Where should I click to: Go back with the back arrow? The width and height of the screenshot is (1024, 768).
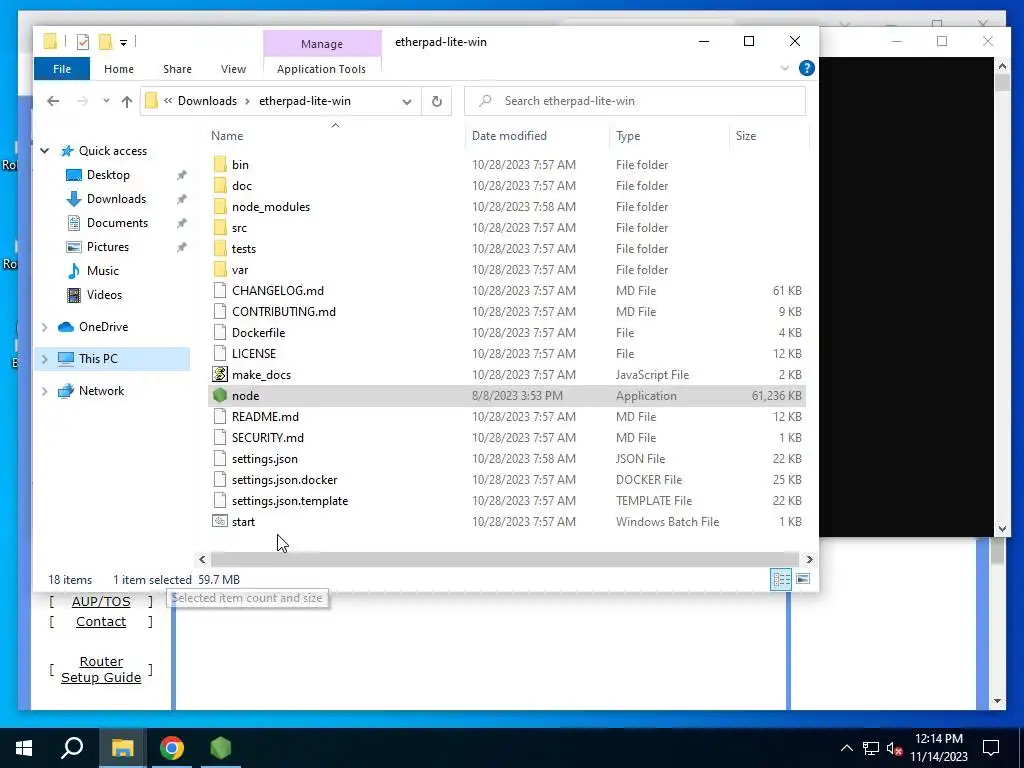53,101
